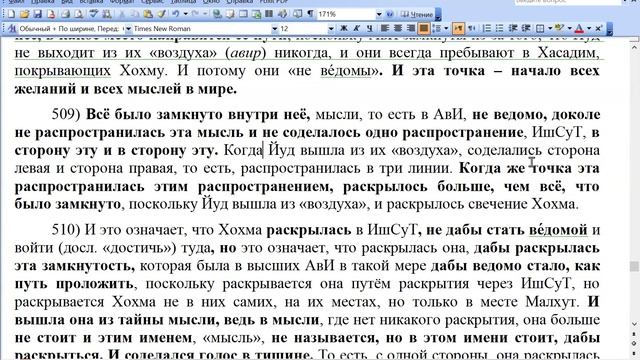The width and height of the screenshot is (640, 360).
Task: Align the paragraph to the left
Action: pyautogui.click(x=384, y=28)
